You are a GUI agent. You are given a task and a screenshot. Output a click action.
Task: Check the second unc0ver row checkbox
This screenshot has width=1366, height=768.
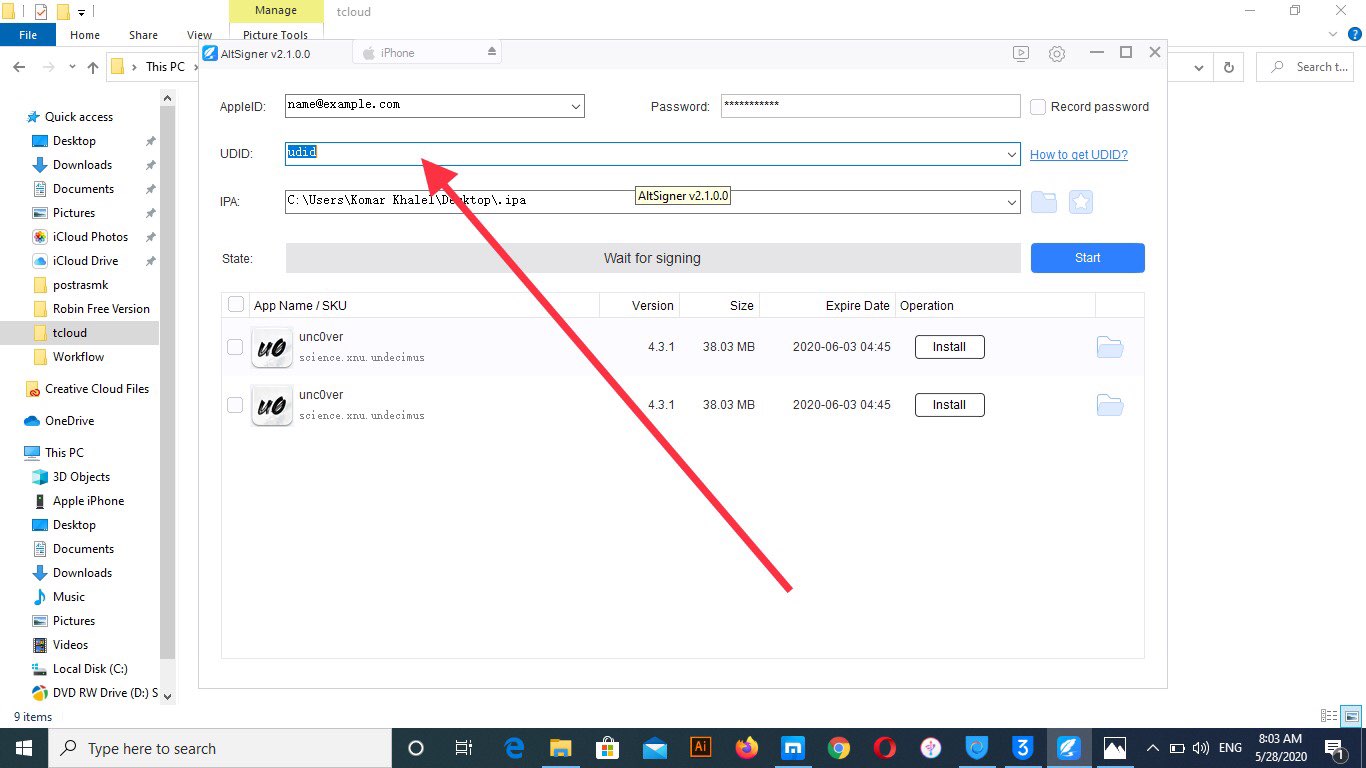[234, 405]
